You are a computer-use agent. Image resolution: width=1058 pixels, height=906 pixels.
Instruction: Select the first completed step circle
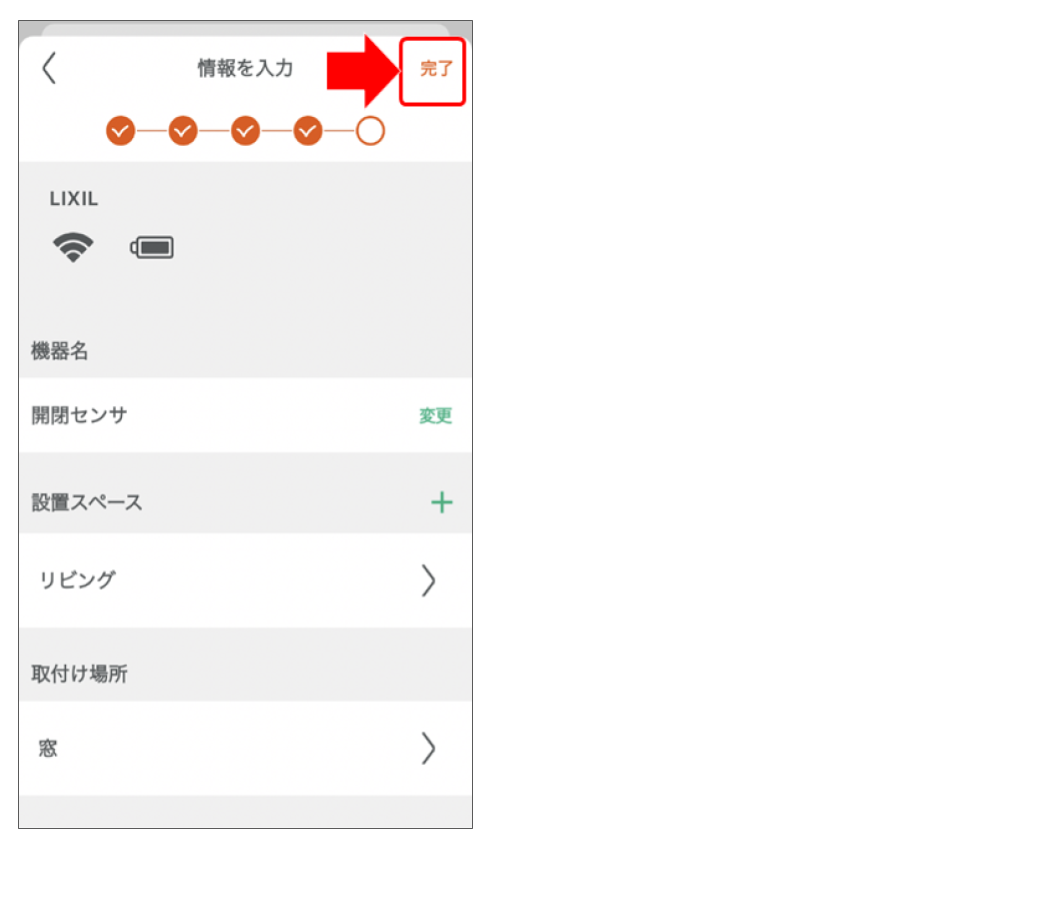(120, 131)
